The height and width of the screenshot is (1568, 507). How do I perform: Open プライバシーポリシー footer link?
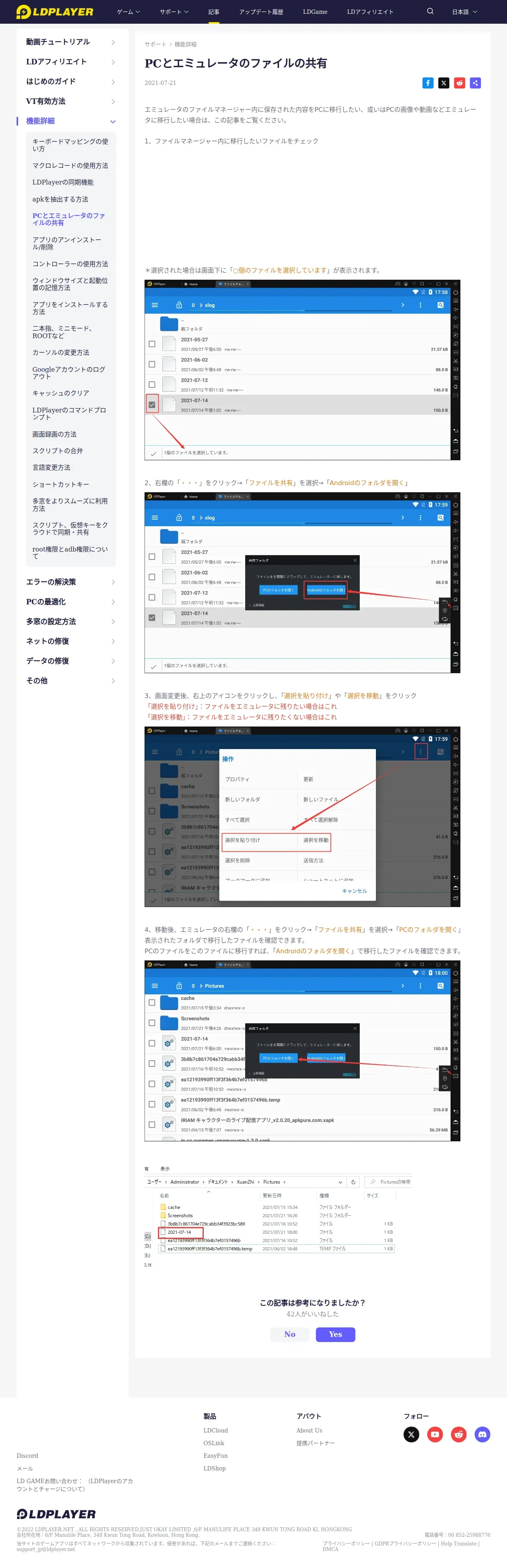pos(346,1544)
